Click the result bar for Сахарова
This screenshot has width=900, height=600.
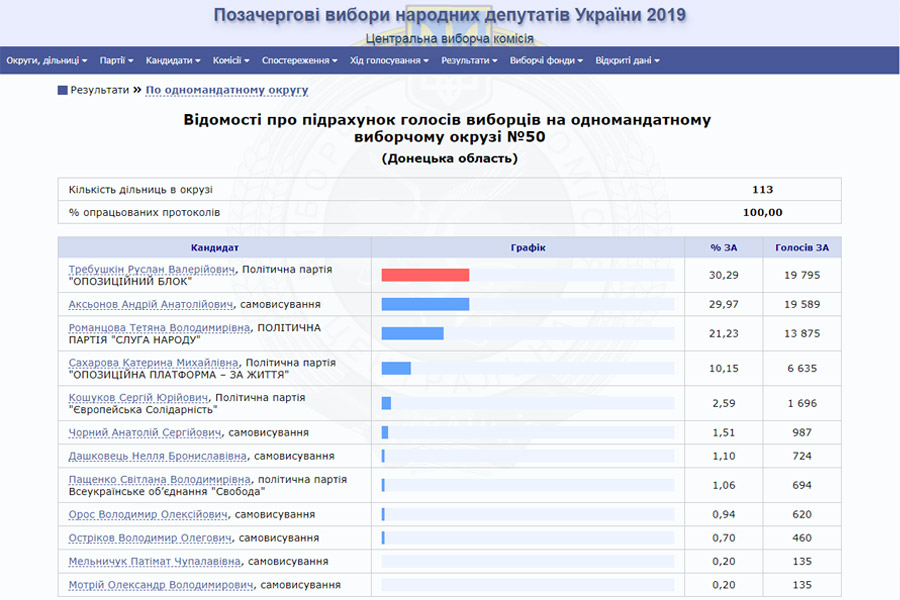(x=396, y=369)
